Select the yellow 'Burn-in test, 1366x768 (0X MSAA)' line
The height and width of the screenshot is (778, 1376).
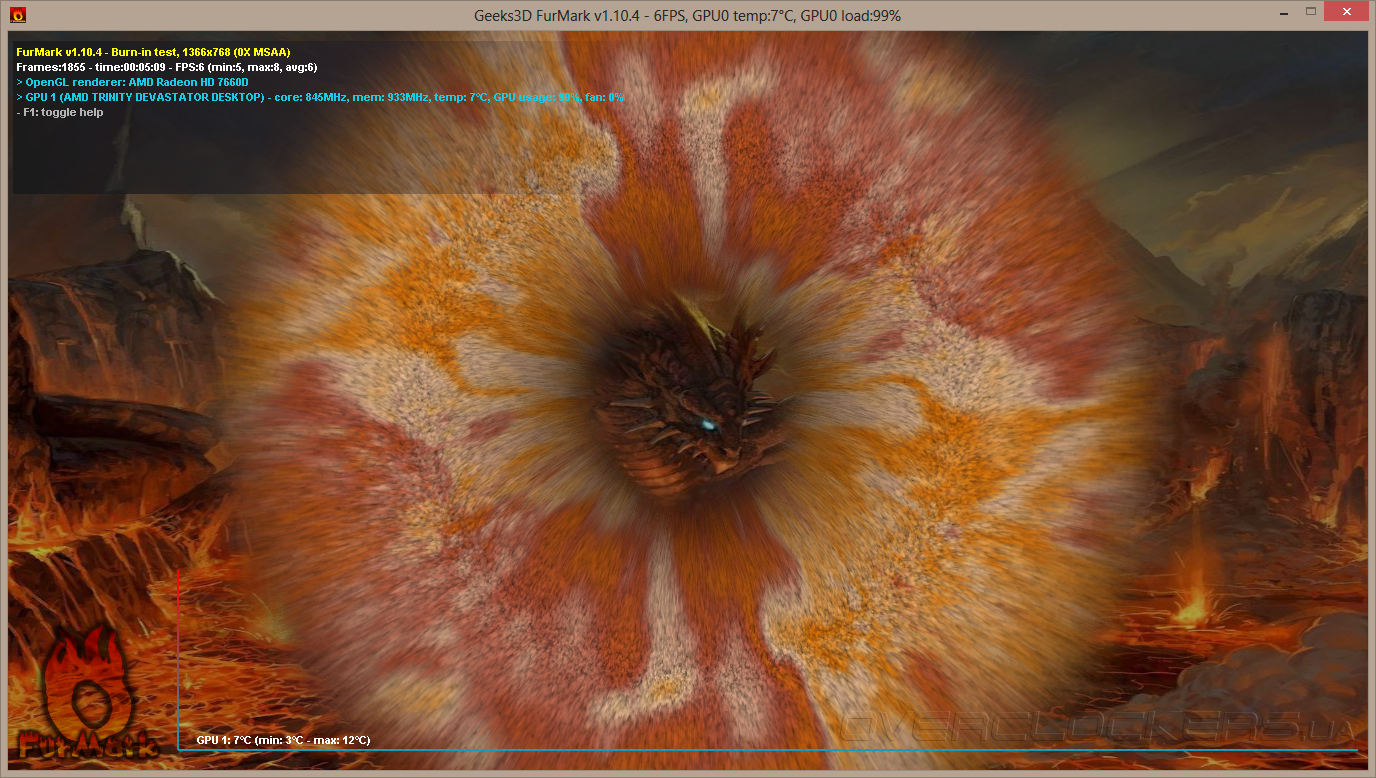pos(154,51)
